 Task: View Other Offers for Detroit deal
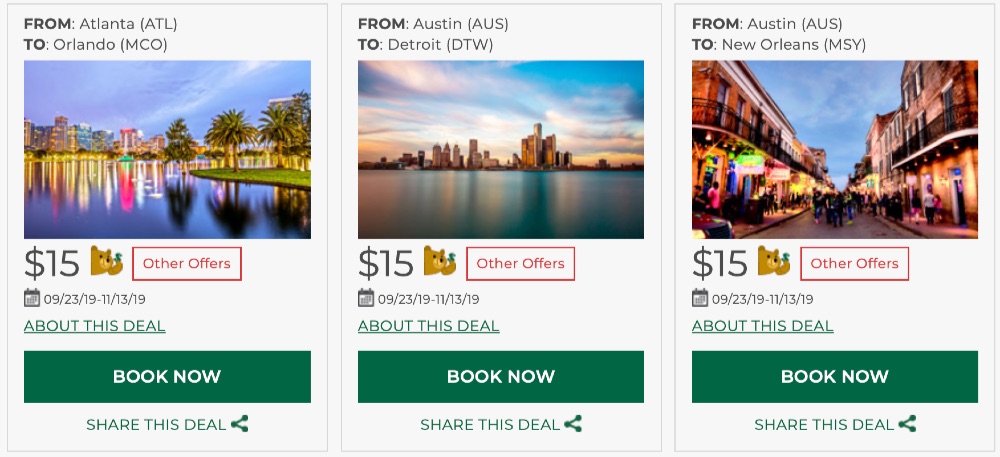521,264
